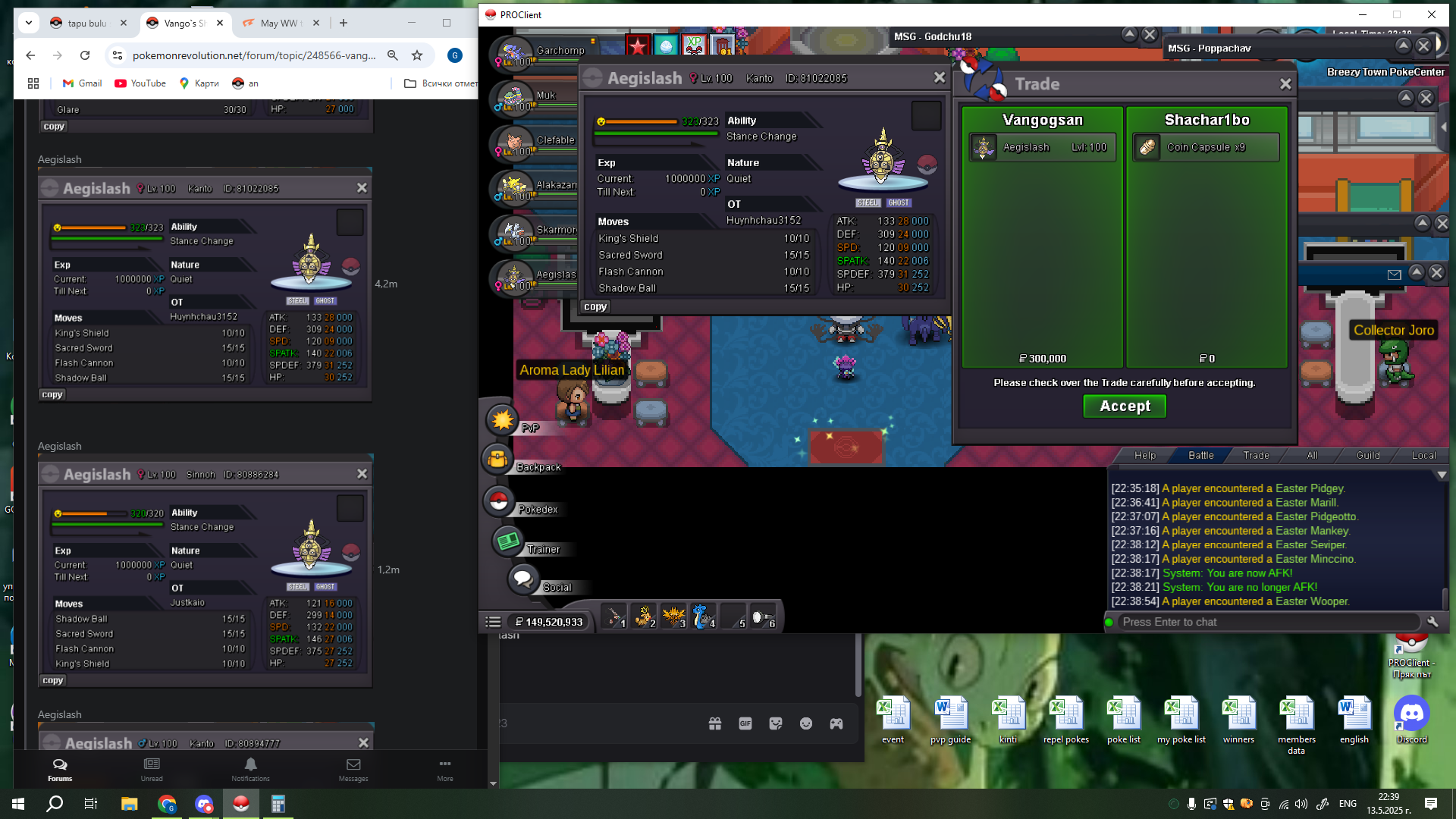
Task: Open the PvP menu icon
Action: (x=502, y=420)
